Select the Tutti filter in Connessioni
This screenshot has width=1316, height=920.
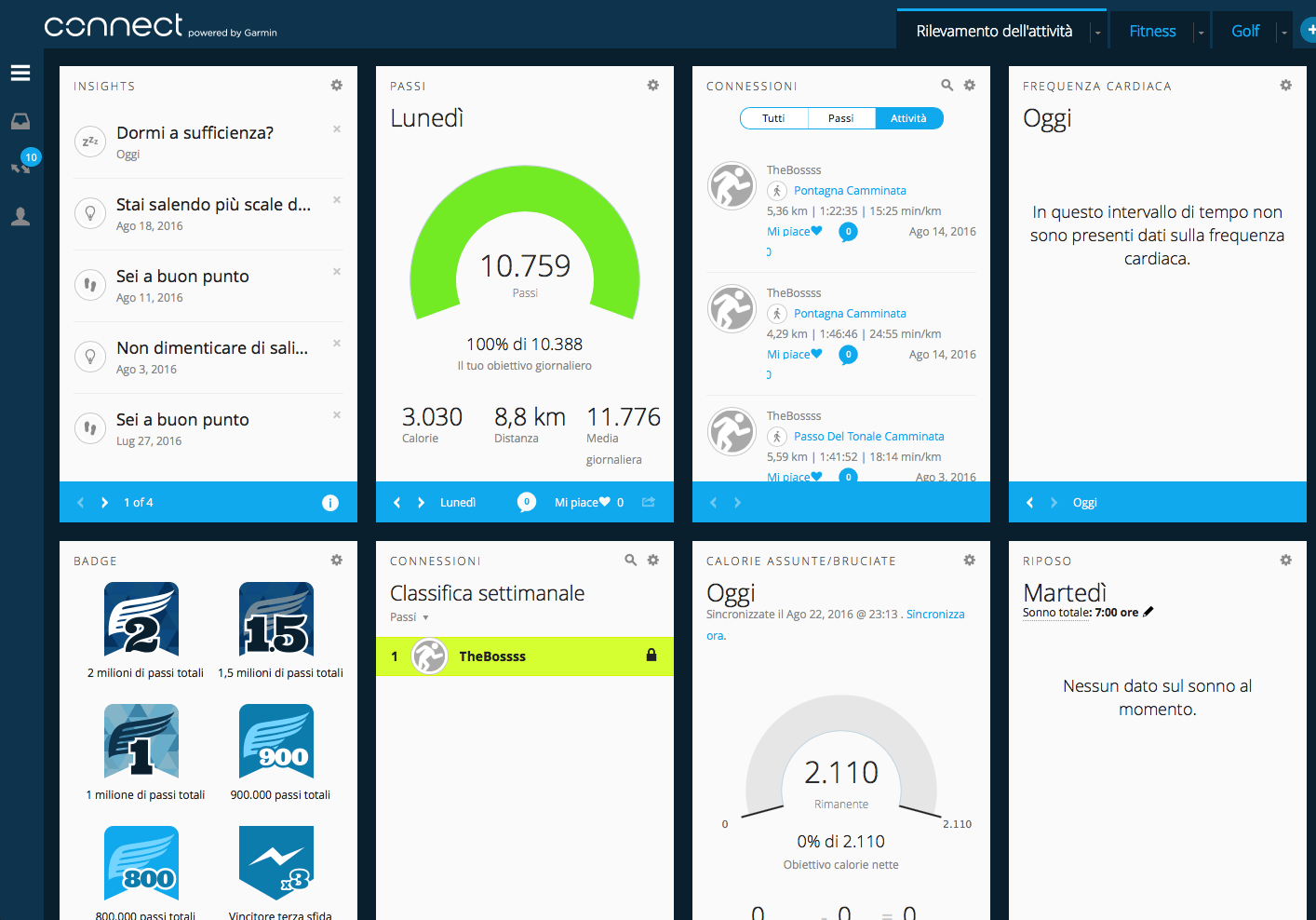point(773,118)
